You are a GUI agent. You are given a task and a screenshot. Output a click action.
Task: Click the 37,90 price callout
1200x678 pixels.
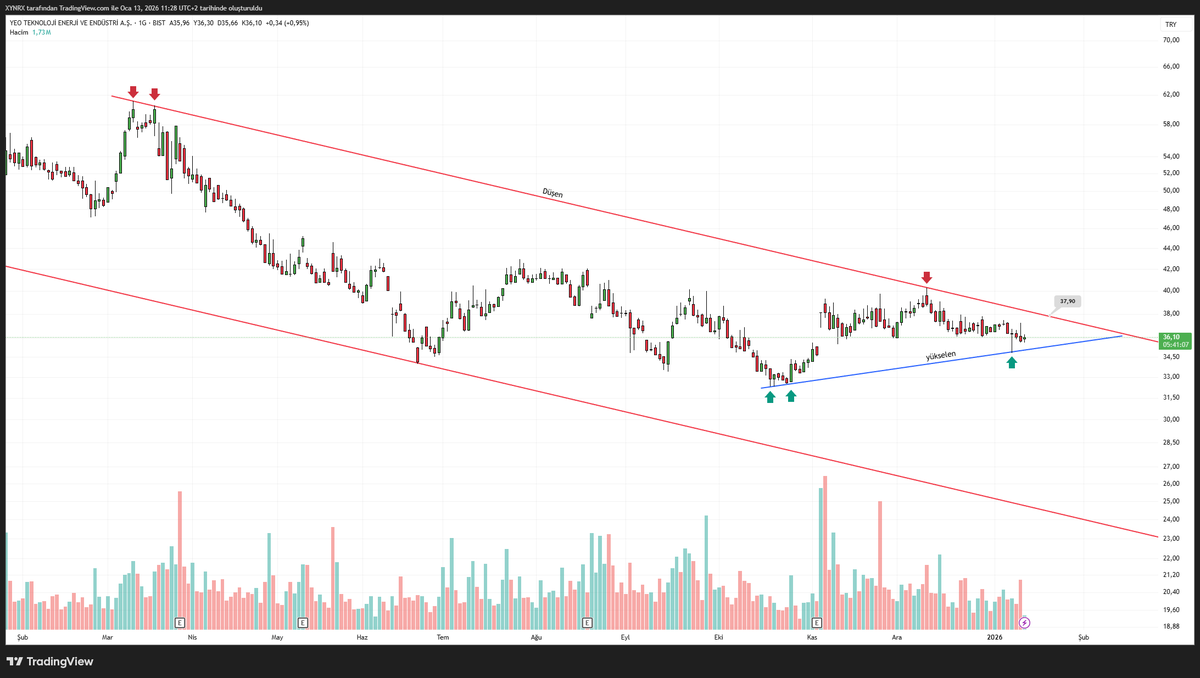(x=1067, y=301)
